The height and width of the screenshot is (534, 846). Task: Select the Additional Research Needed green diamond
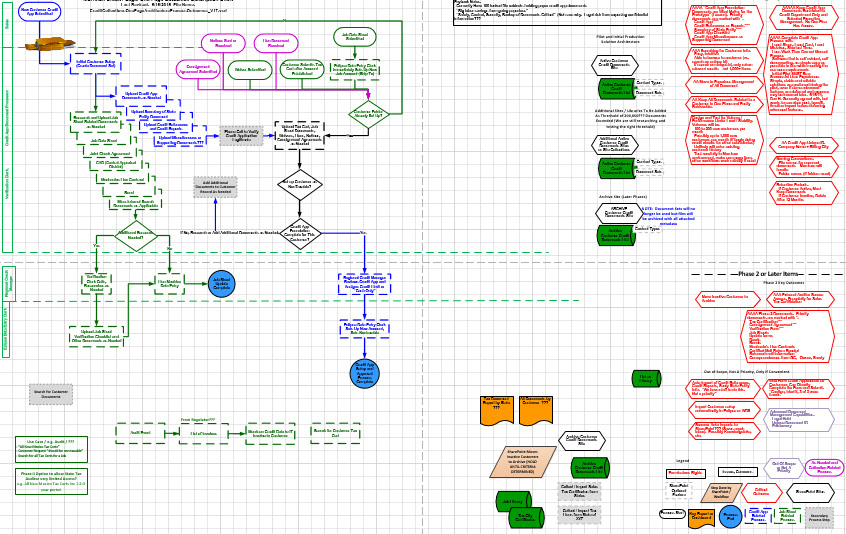(136, 236)
